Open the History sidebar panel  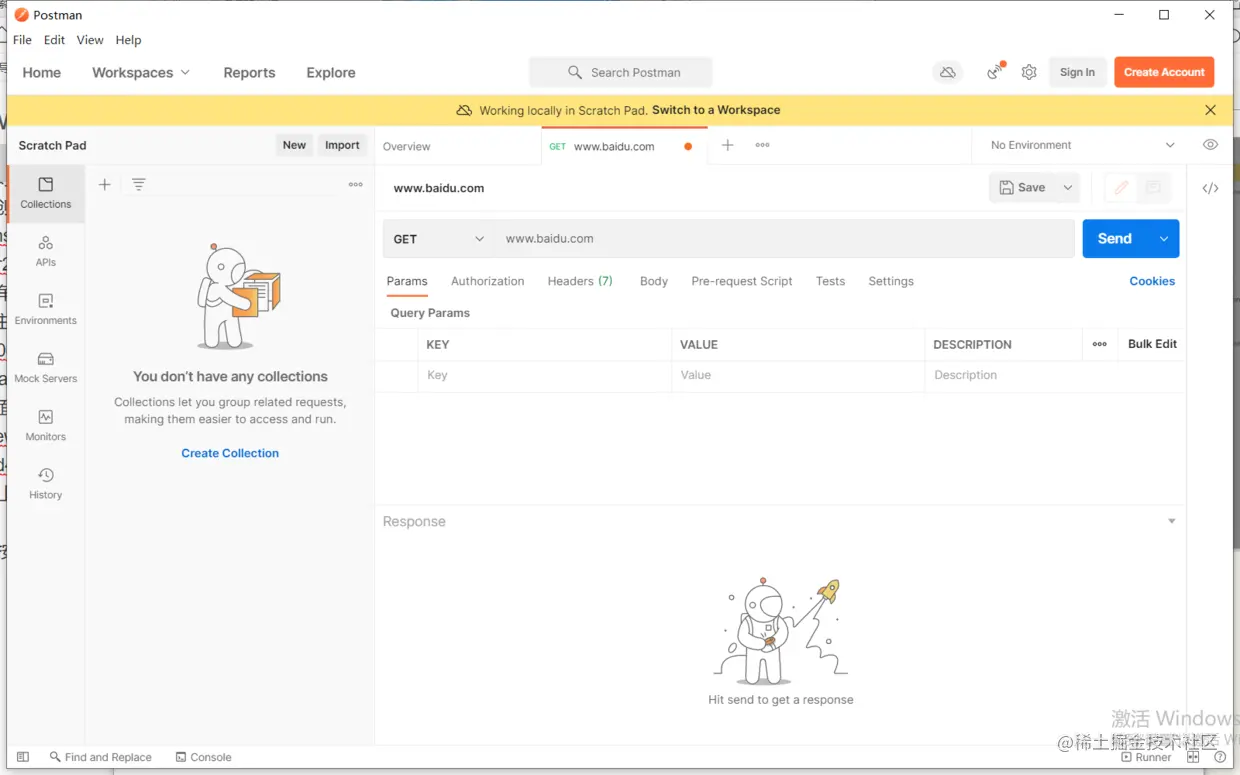(46, 483)
